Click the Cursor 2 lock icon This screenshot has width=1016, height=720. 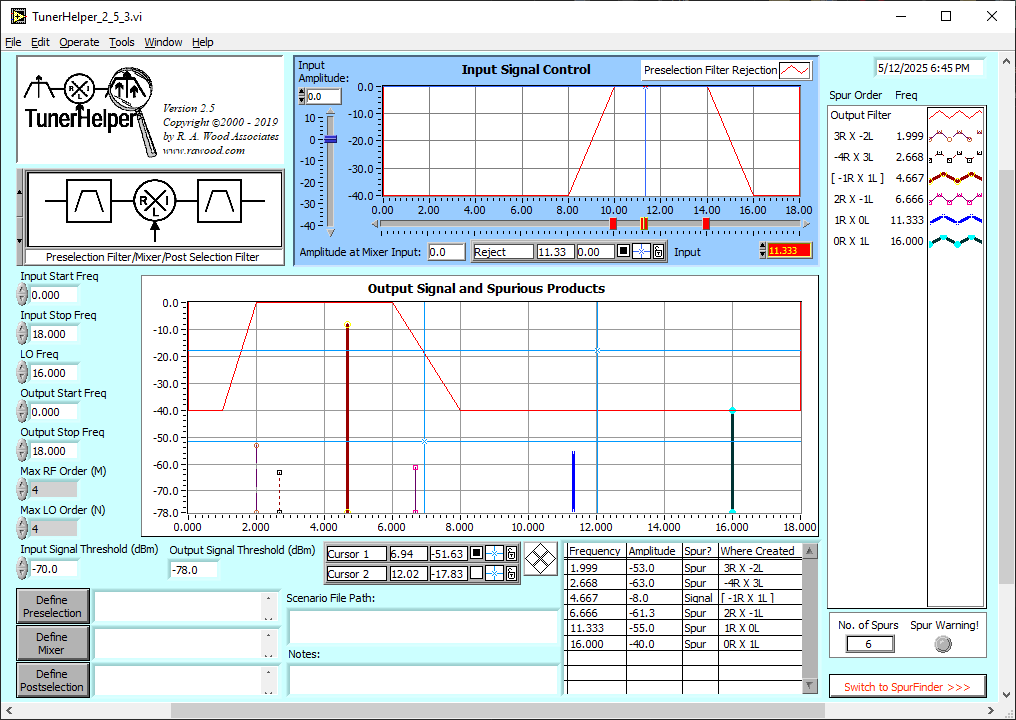[511, 574]
